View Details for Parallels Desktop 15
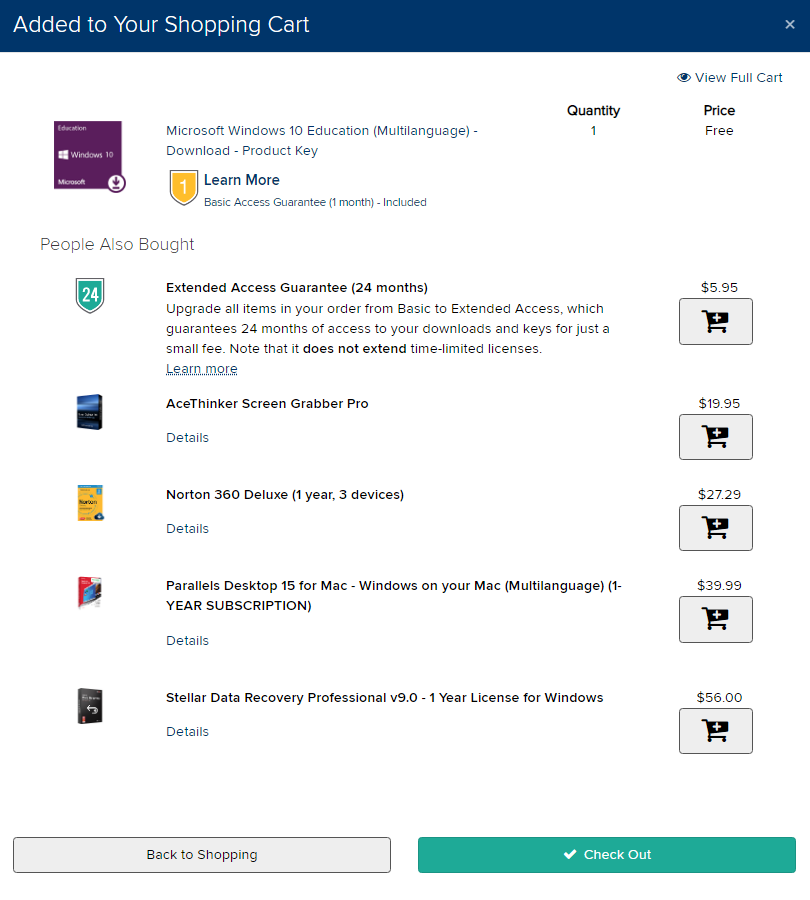The image size is (810, 900). point(188,641)
